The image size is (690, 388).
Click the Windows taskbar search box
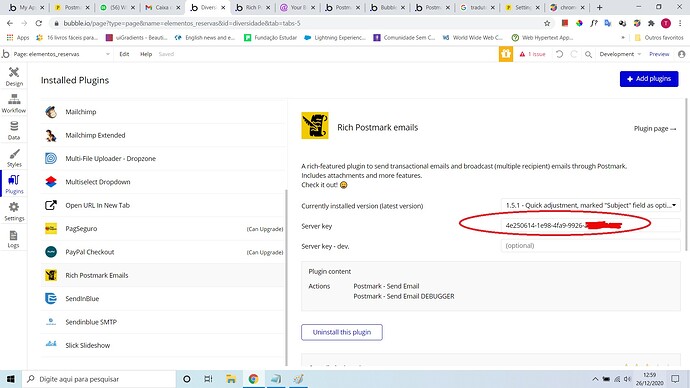(99, 379)
